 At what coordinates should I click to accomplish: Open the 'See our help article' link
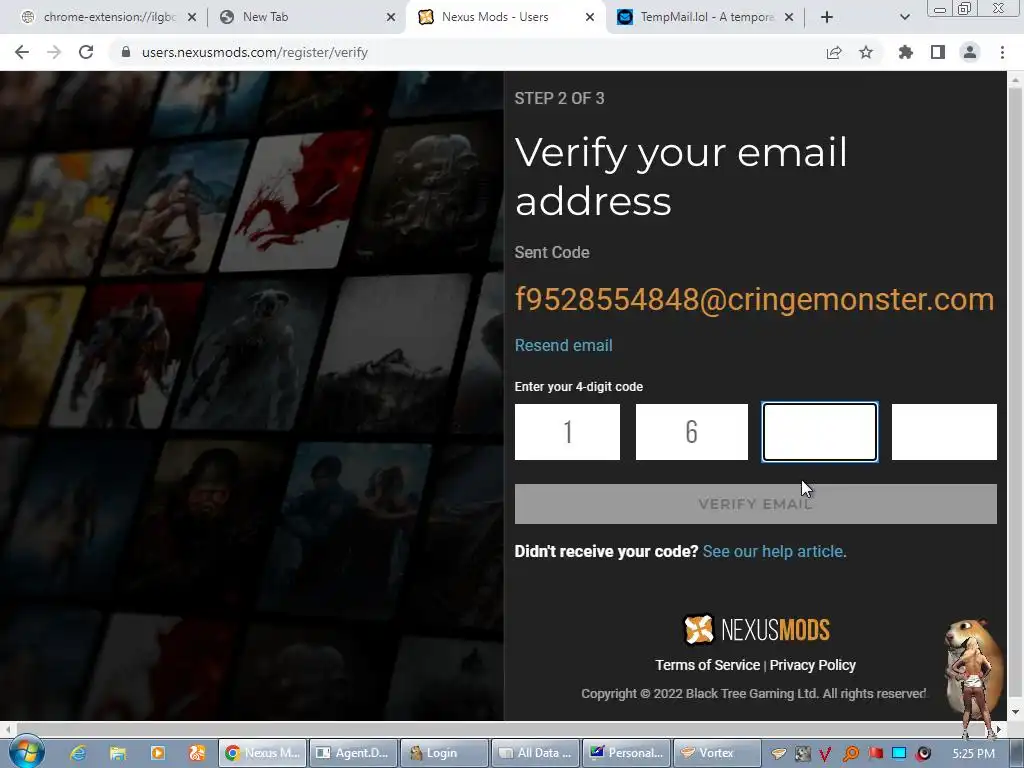[x=775, y=551]
